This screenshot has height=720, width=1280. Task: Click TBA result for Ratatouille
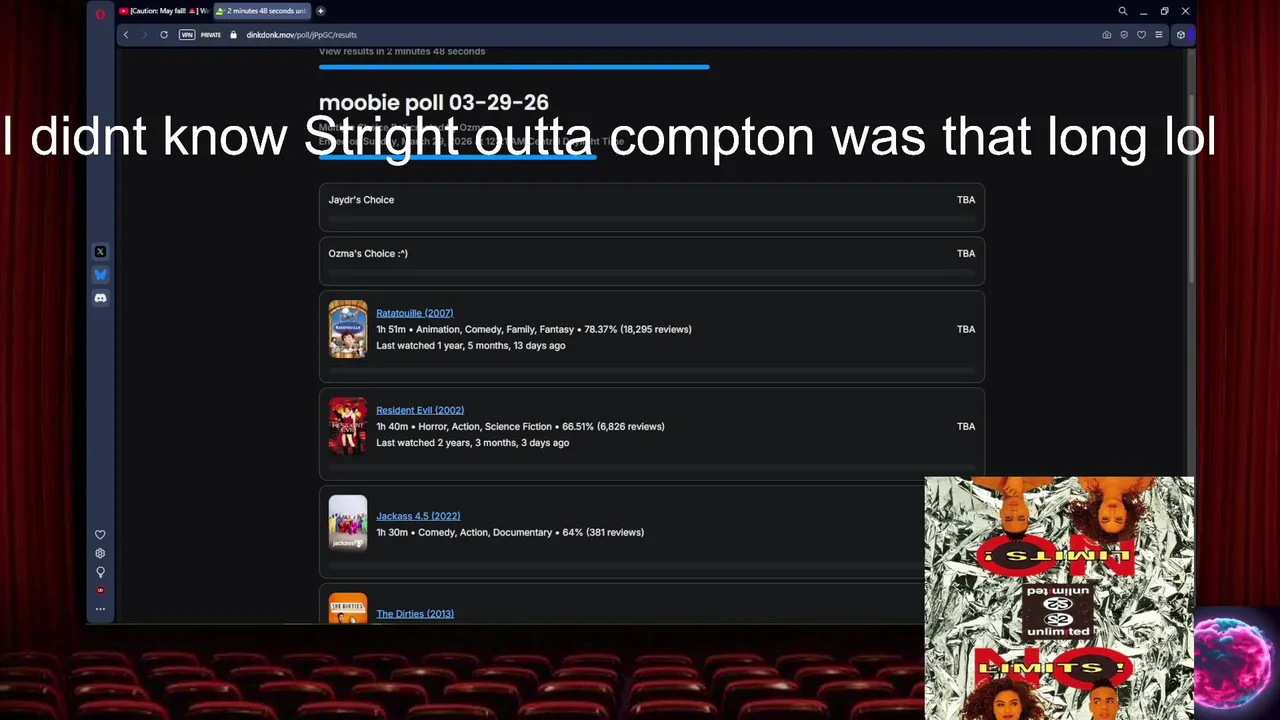(x=966, y=329)
